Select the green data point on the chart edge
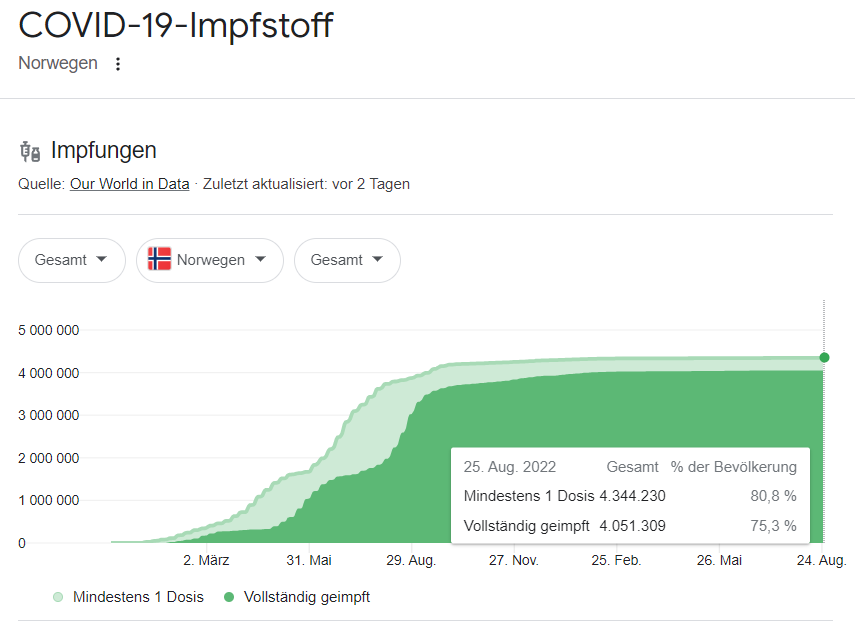 [x=824, y=357]
